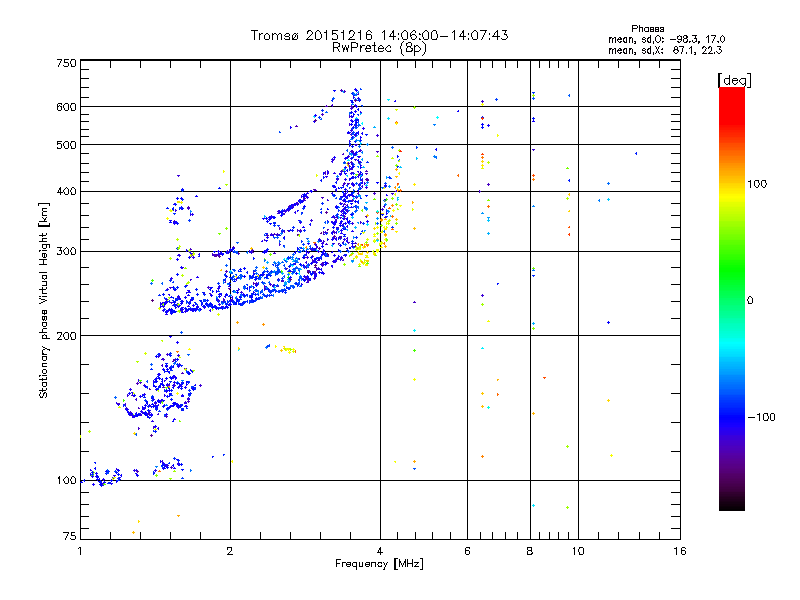This screenshot has width=800, height=600.
Task: Click the x-axis tick label "10"
Action: point(578,551)
